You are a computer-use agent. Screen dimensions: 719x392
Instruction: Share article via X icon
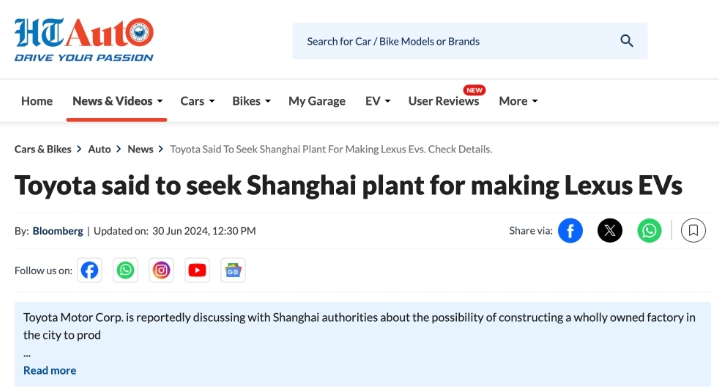point(609,231)
